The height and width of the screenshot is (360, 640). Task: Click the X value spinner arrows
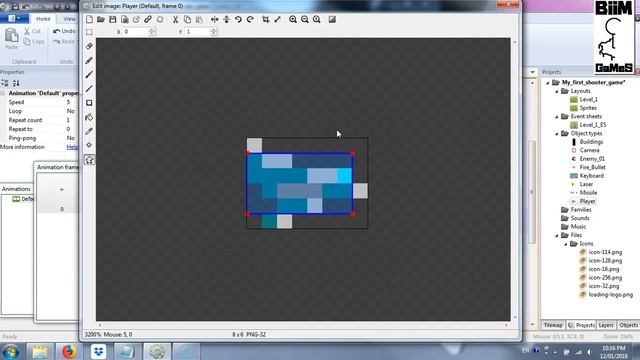[152, 31]
